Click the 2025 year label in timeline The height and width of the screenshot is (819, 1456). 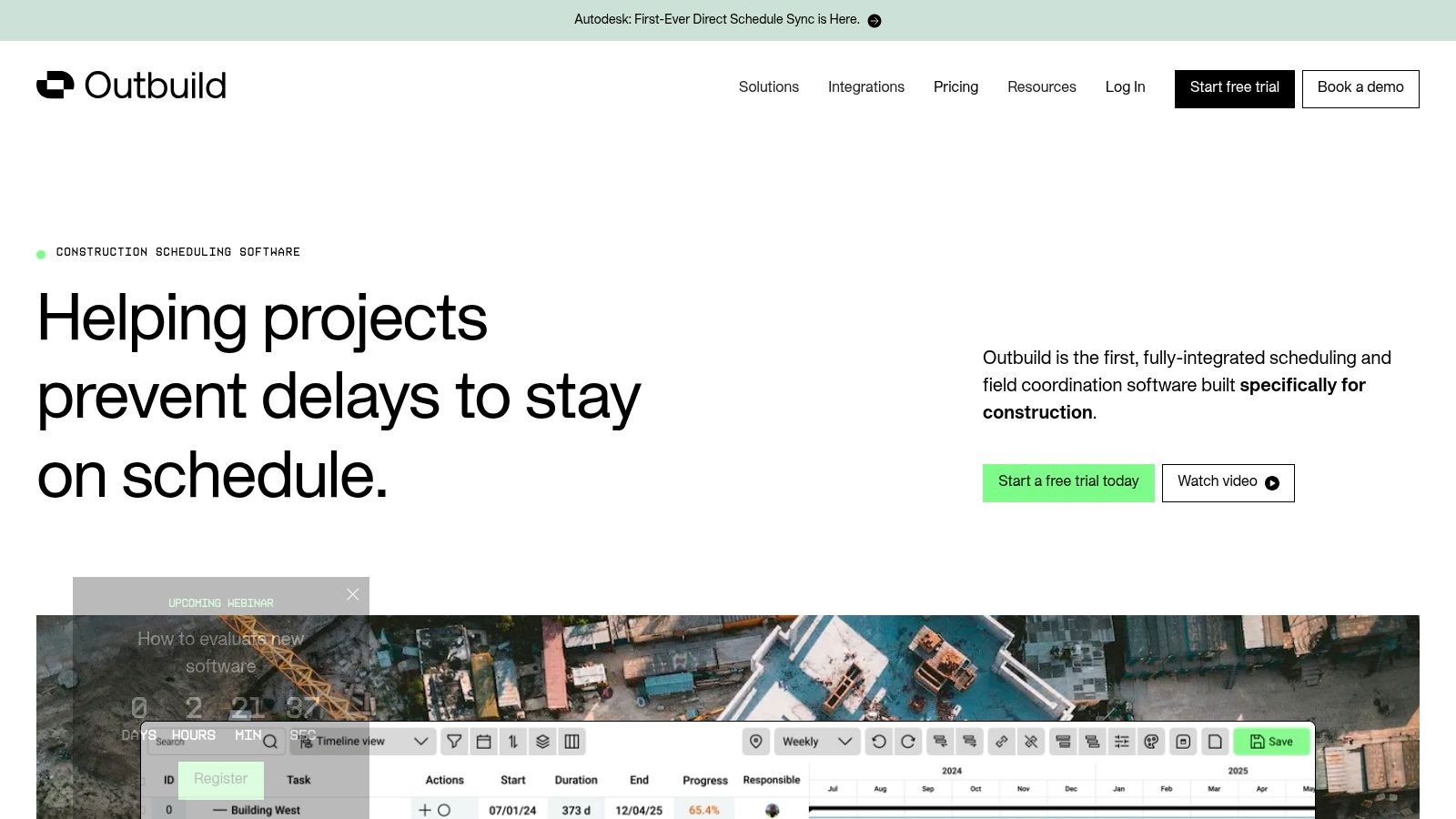click(1239, 771)
